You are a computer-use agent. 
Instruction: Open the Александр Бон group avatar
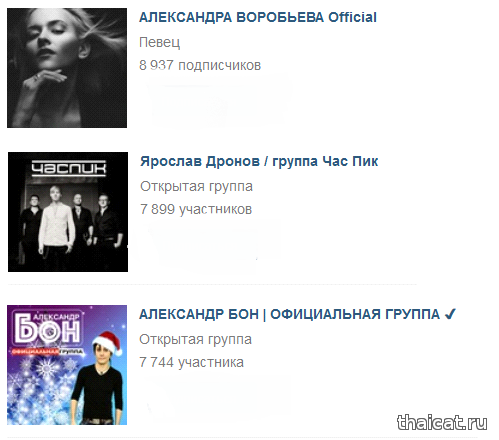coord(67,365)
